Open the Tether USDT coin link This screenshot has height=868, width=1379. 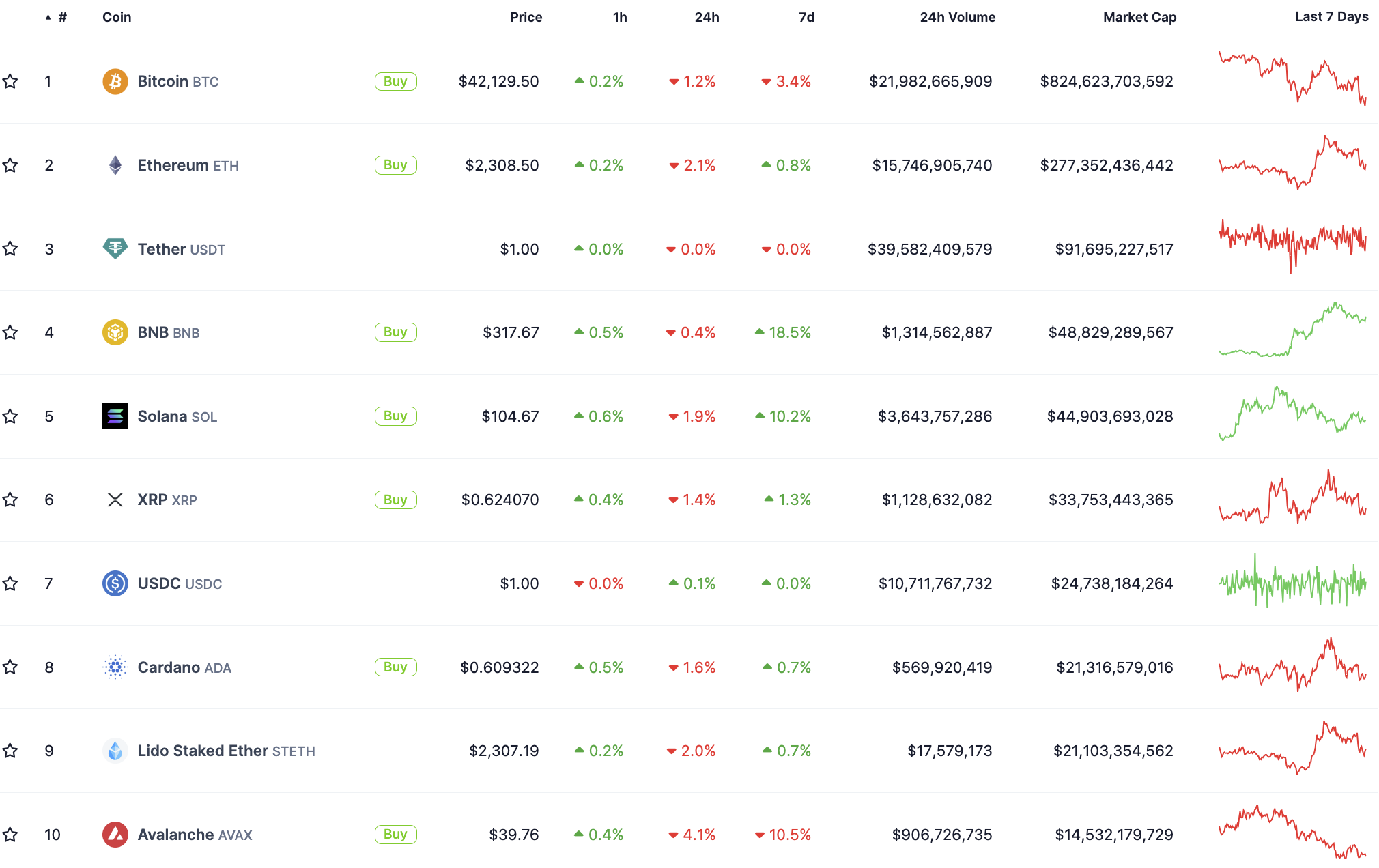click(182, 249)
